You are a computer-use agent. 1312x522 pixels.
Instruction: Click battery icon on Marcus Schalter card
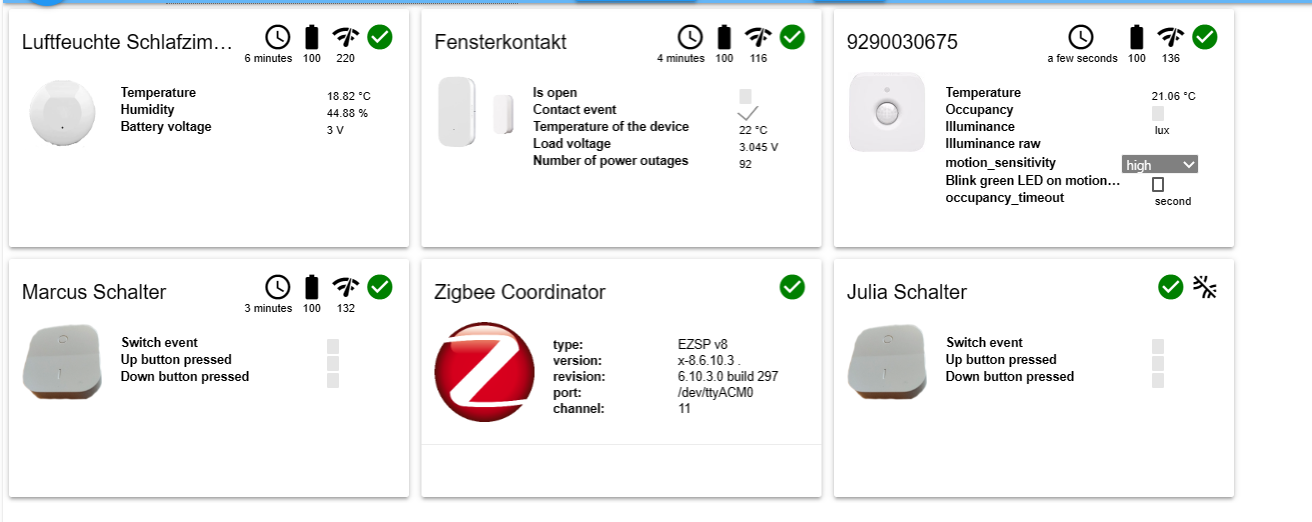[312, 288]
